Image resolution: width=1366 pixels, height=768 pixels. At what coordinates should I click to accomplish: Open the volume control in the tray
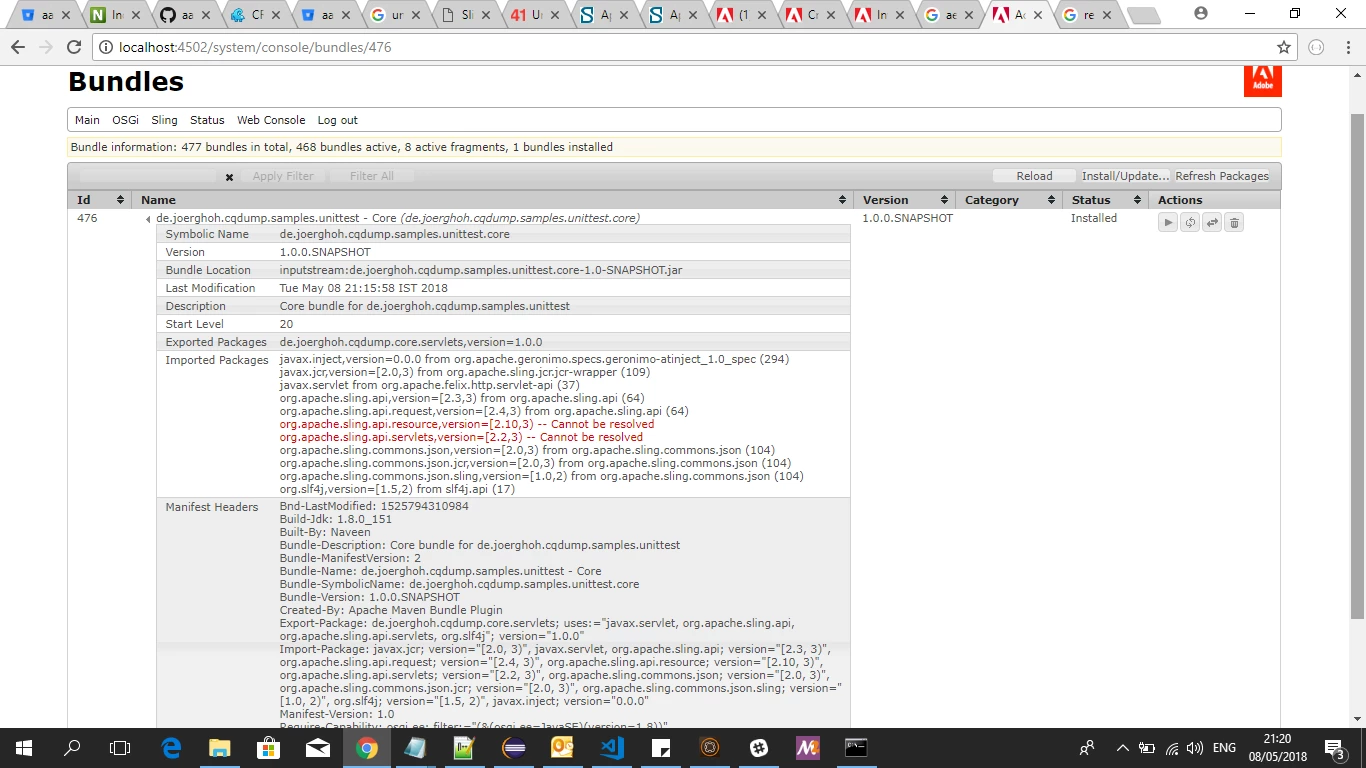click(1195, 748)
